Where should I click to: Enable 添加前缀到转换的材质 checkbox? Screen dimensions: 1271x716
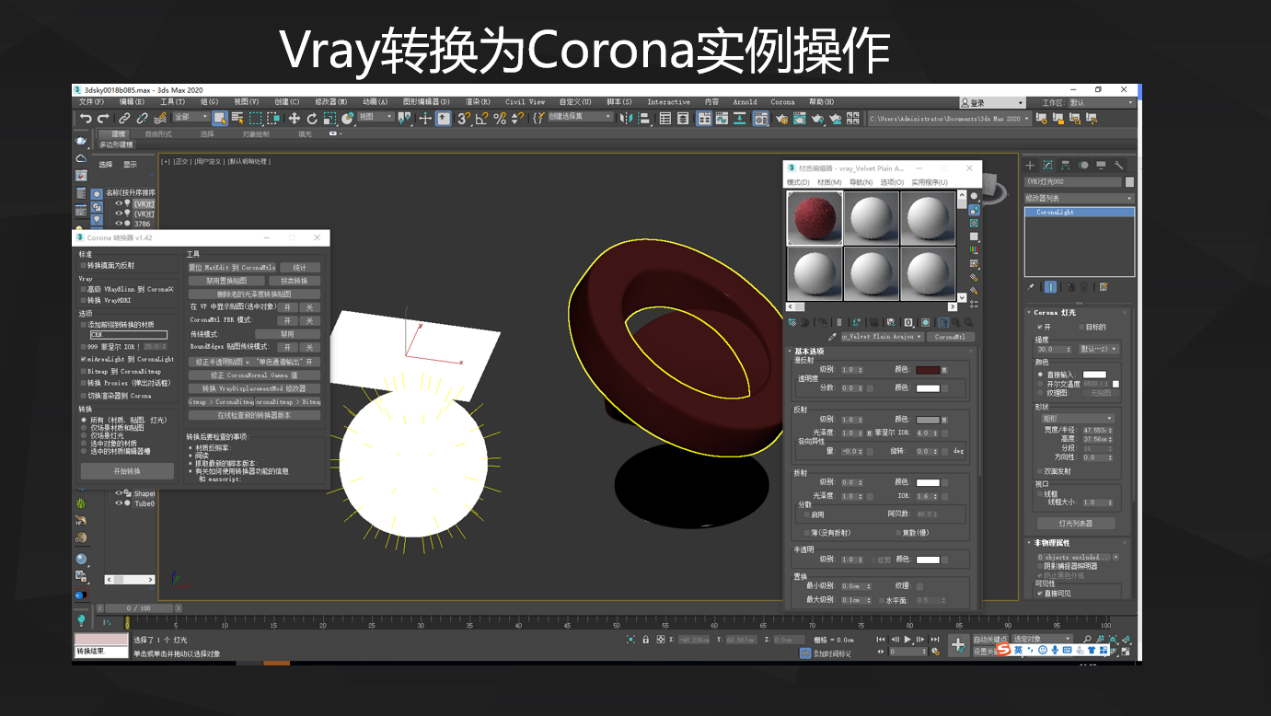(x=83, y=324)
